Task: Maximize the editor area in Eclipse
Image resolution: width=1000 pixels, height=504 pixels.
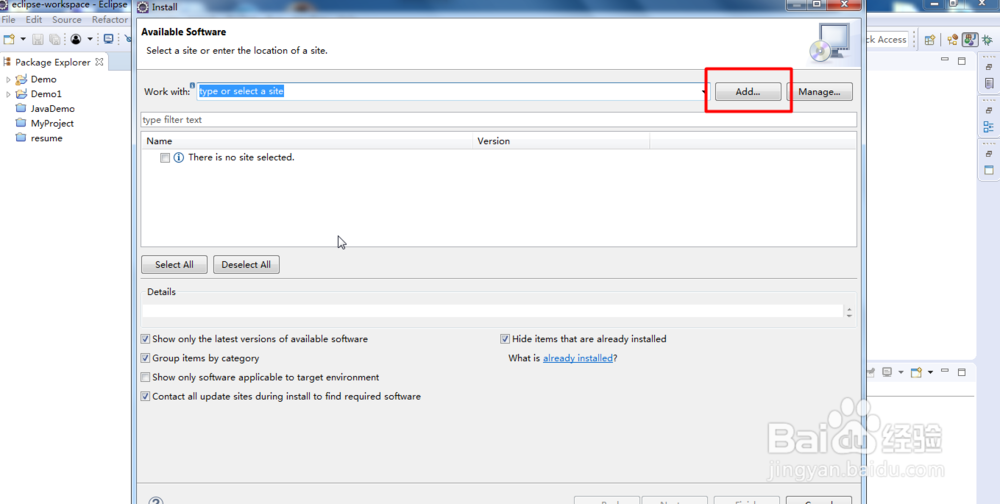Action: [x=962, y=61]
